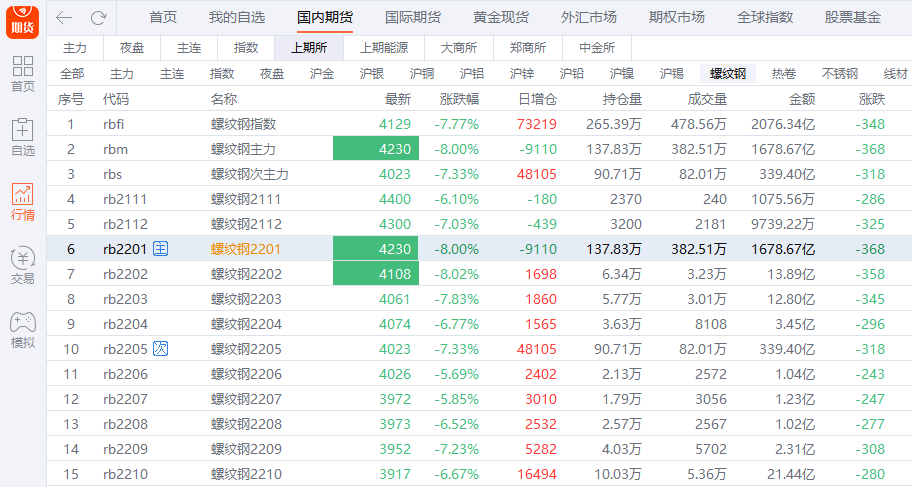This screenshot has height=487, width=912.
Task: Sort by the 成交量 column header
Action: click(x=707, y=99)
